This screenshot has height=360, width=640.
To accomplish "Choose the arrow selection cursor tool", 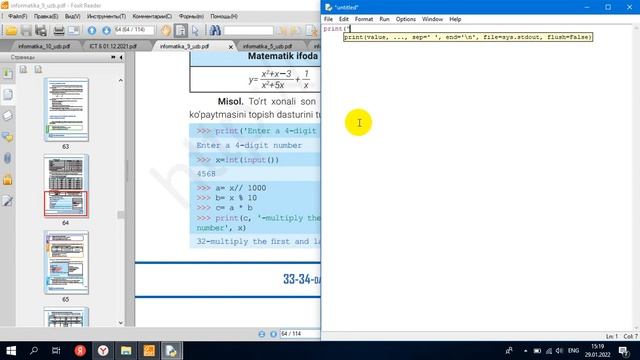I will (195, 31).
